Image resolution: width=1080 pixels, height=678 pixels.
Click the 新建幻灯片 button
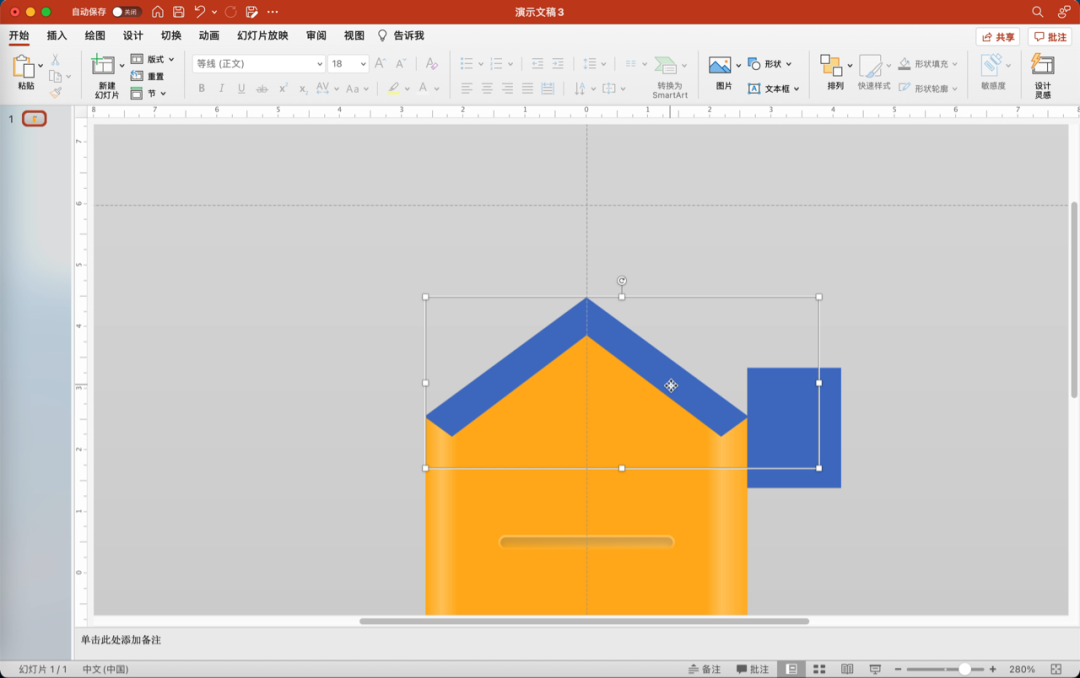(106, 76)
